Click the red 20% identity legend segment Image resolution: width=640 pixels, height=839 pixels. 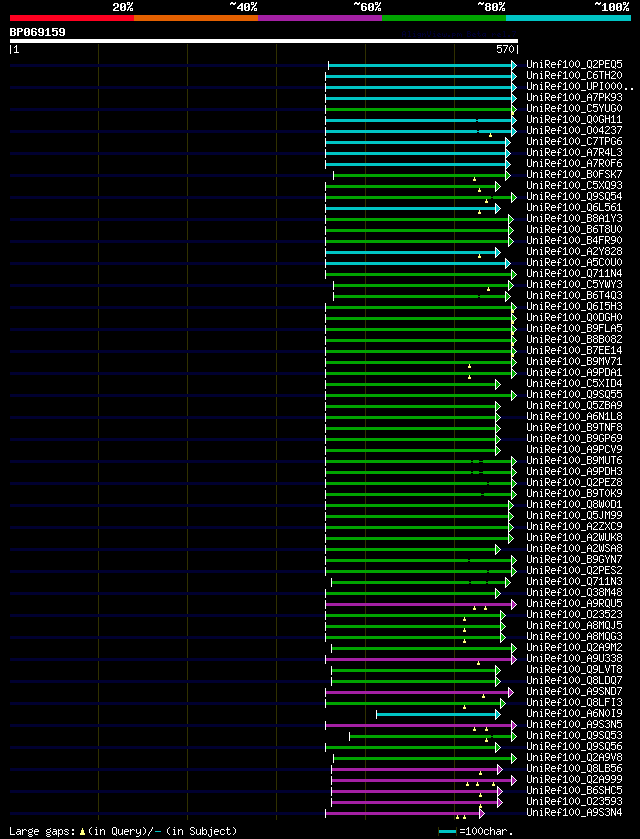click(x=72, y=18)
